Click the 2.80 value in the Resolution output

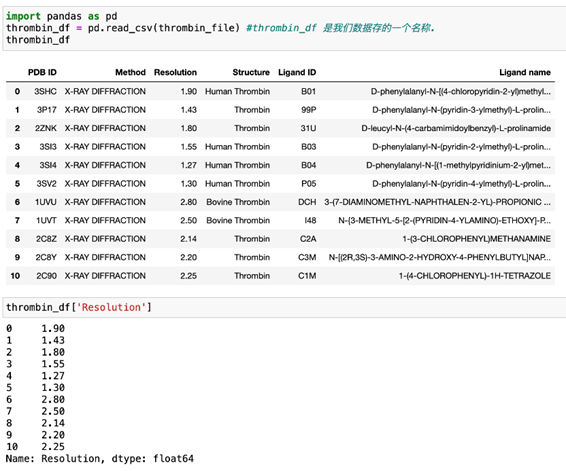pyautogui.click(x=53, y=400)
